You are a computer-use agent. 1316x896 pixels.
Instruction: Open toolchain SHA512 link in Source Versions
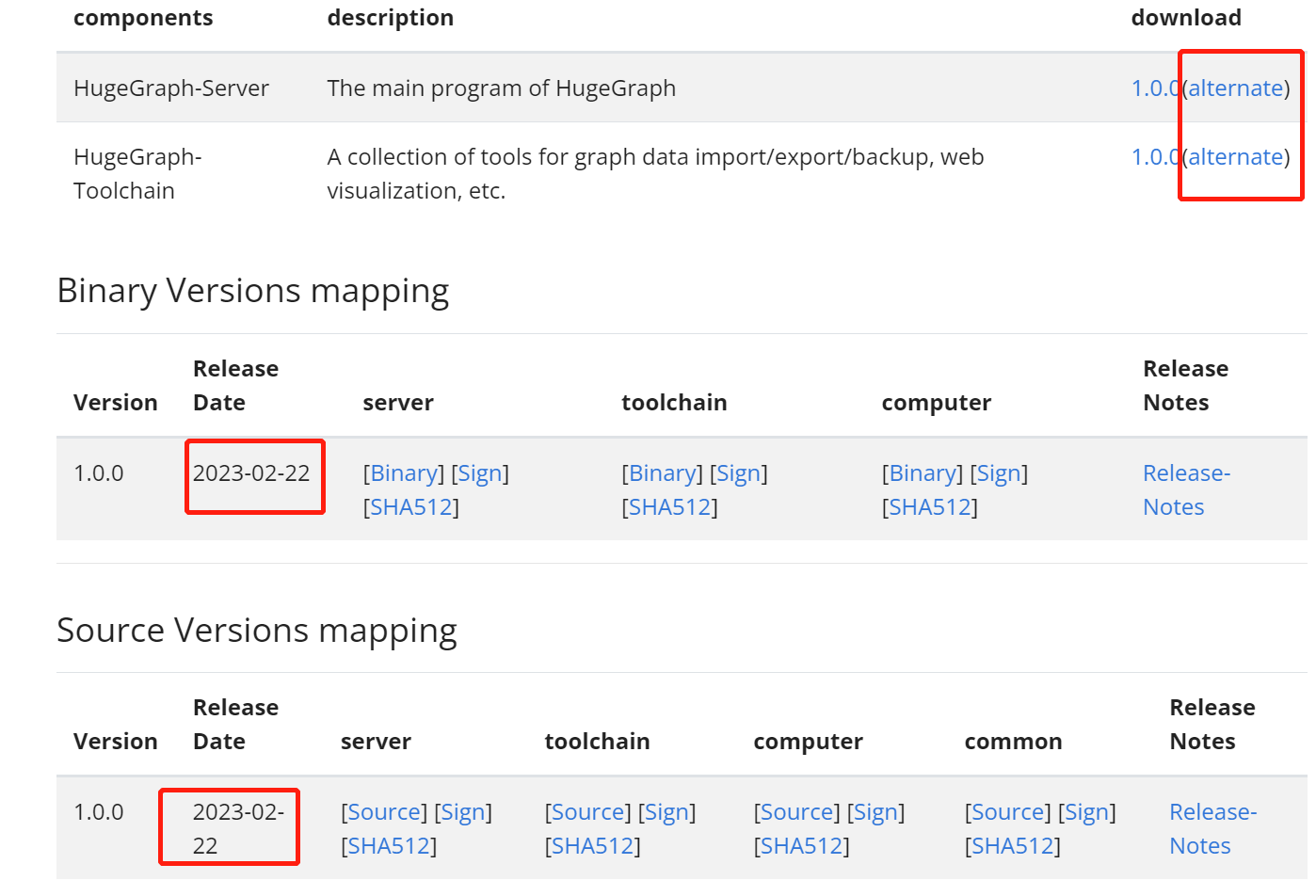tap(593, 845)
